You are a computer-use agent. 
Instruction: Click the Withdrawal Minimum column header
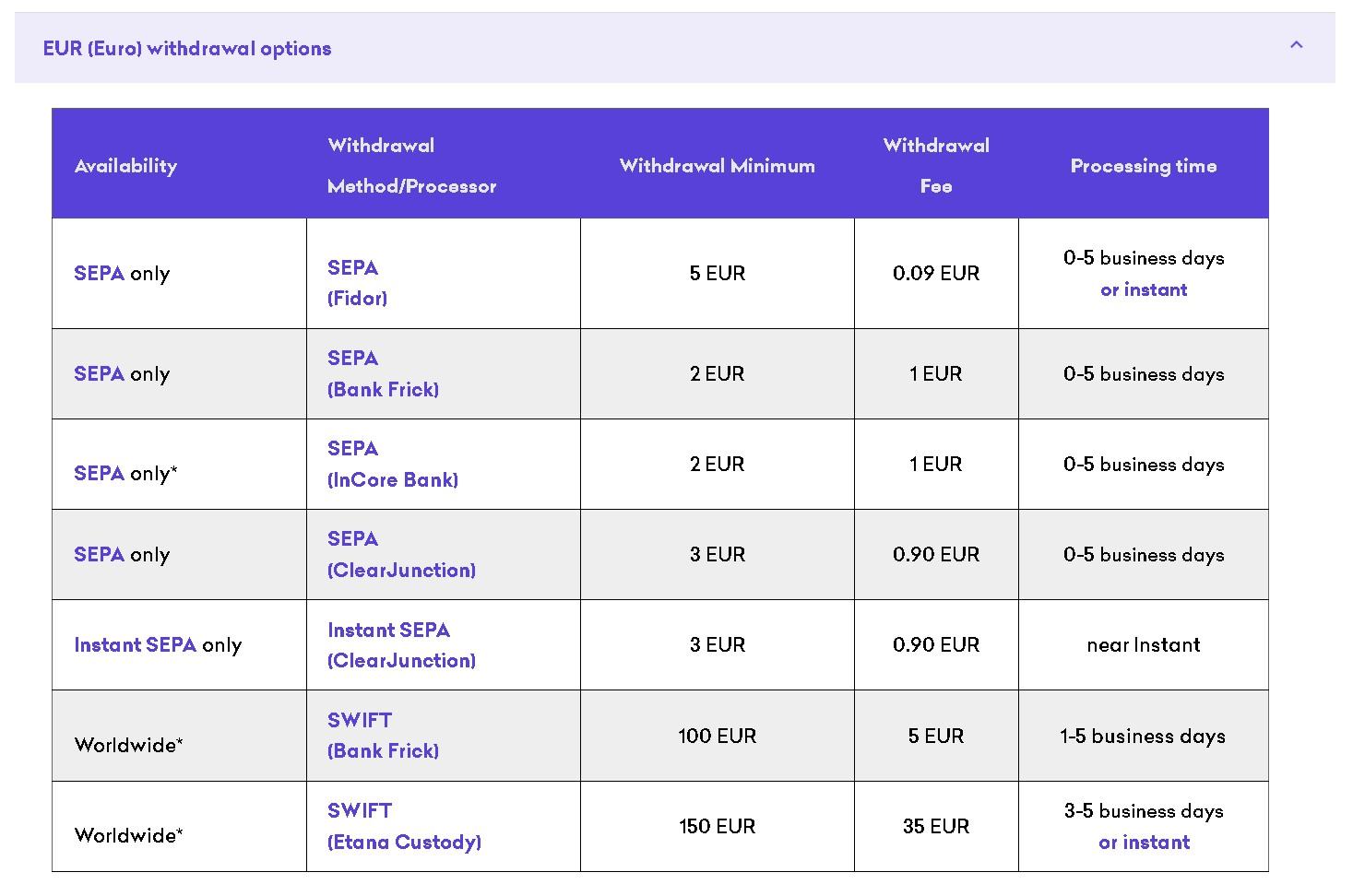tap(717, 167)
